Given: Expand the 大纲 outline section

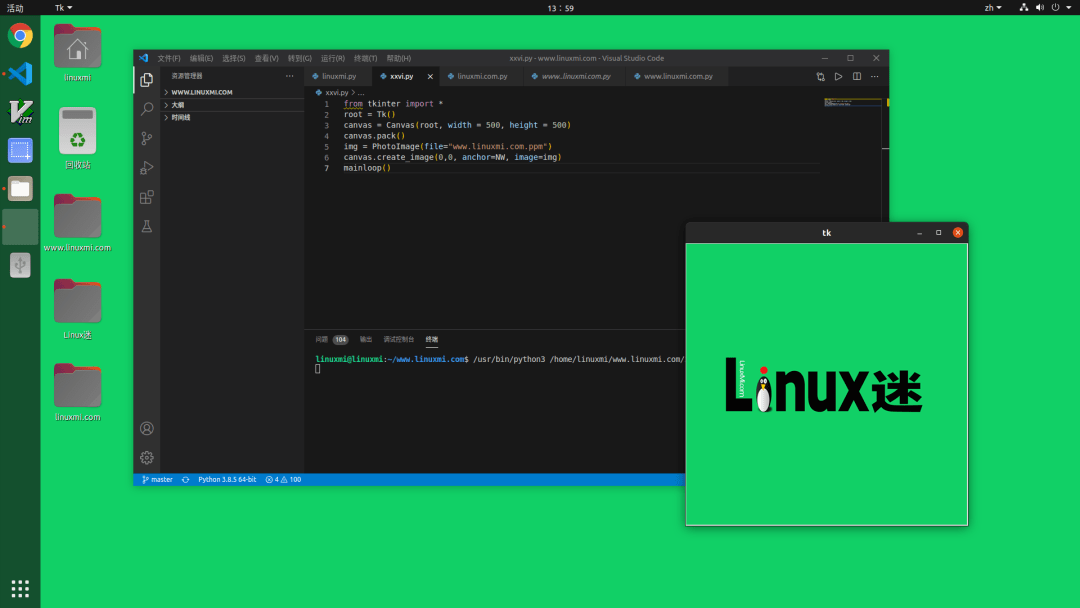Looking at the screenshot, I should tap(177, 105).
